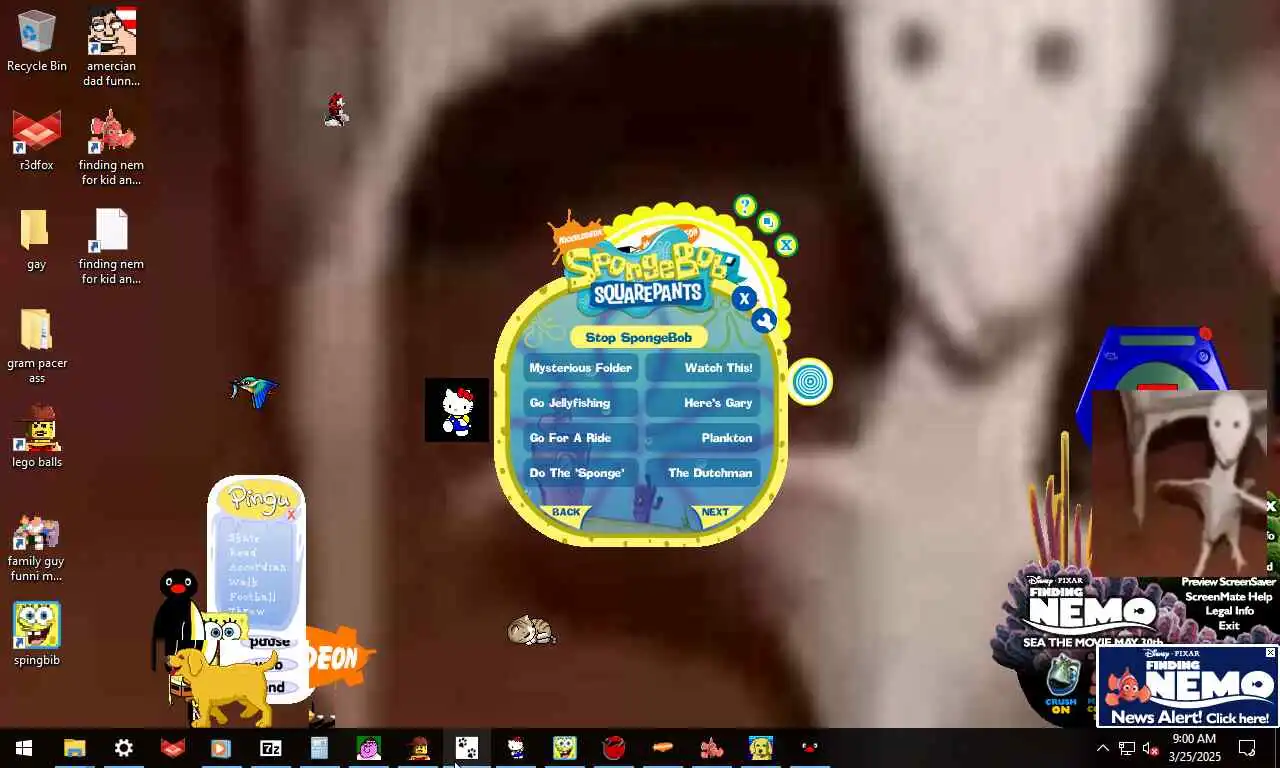Select 'Here's Gary' in SpongeBob menu
This screenshot has width=1280, height=768.
pos(703,403)
